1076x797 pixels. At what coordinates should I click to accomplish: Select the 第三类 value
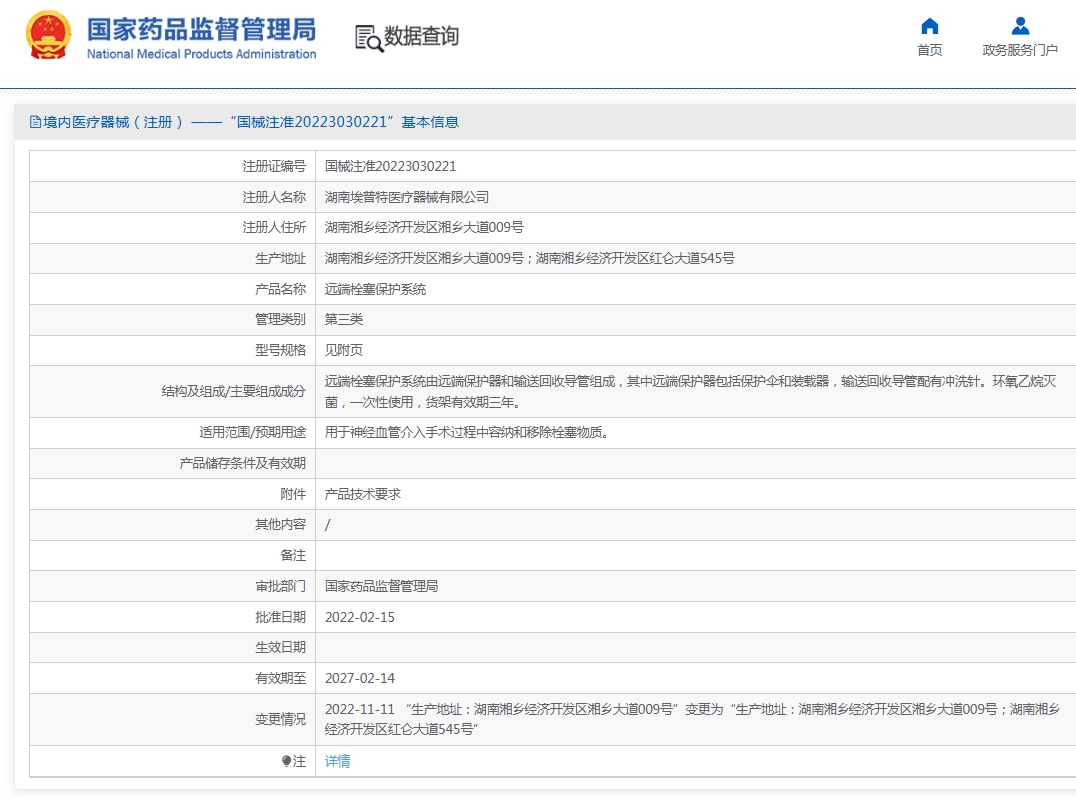pos(344,319)
